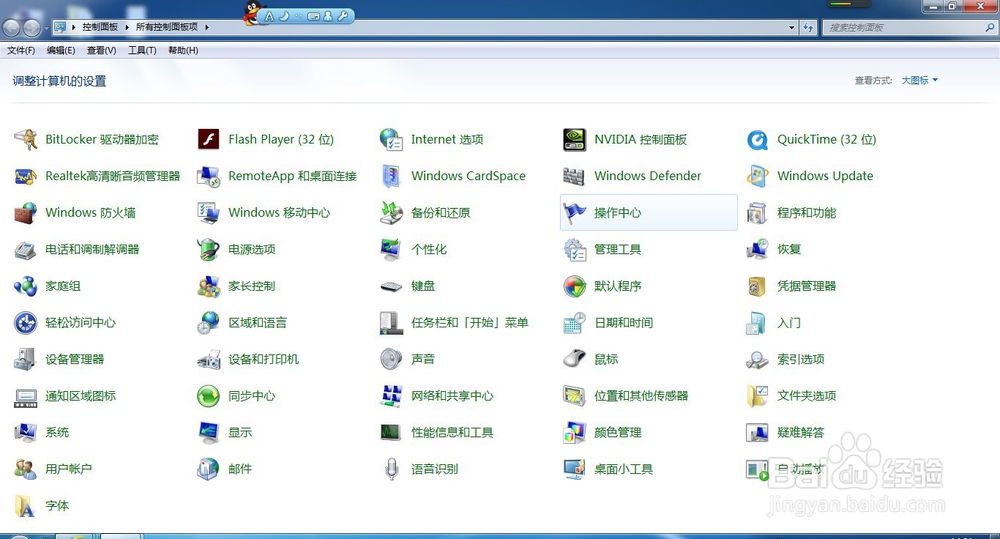Expand arrow after 控制面板 breadcrumb
This screenshot has height=539, width=1000.
127,27
